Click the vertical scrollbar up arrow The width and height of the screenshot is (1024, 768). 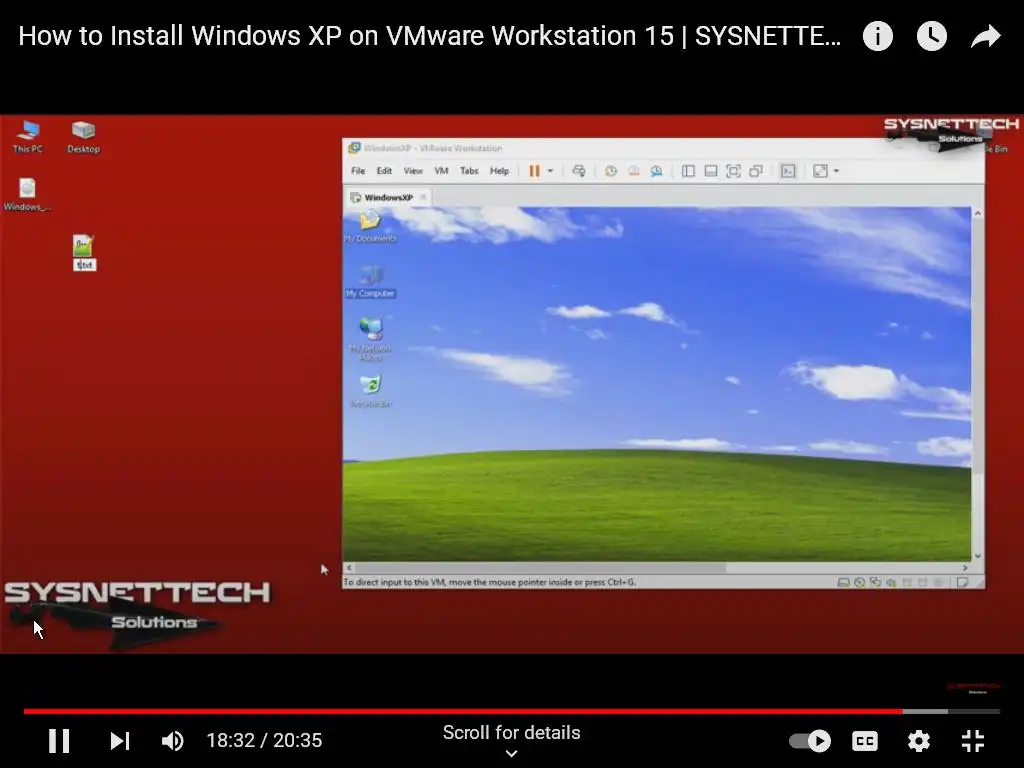click(x=978, y=214)
